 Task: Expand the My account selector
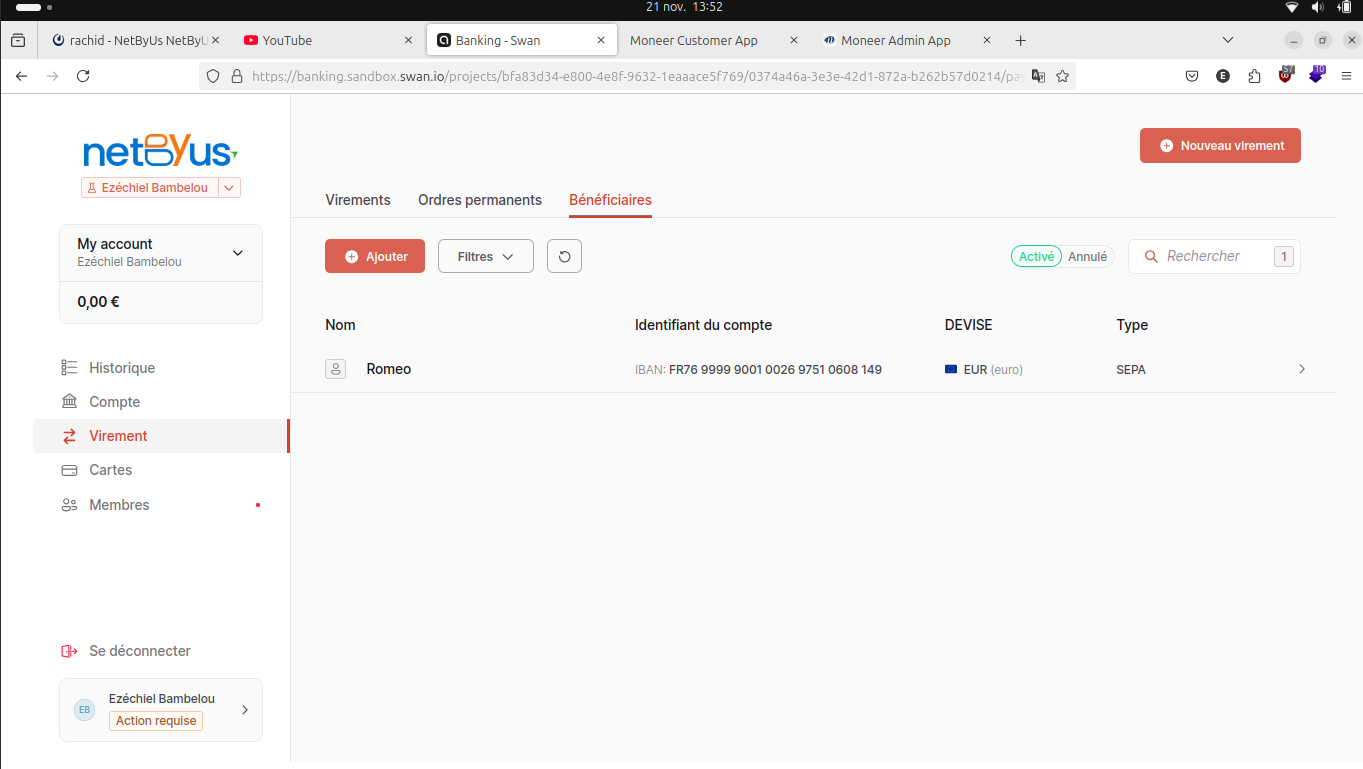pyautogui.click(x=161, y=253)
